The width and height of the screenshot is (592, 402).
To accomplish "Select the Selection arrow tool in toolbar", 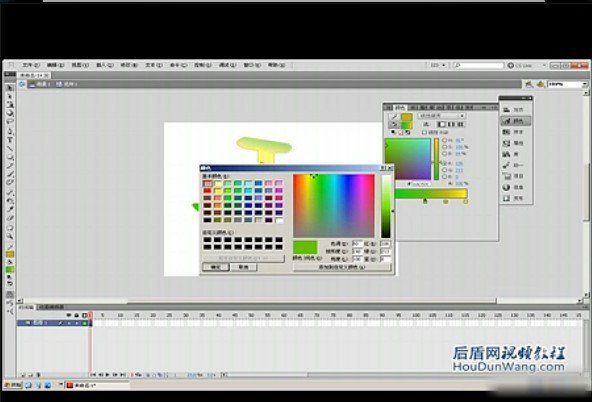I will point(10,88).
